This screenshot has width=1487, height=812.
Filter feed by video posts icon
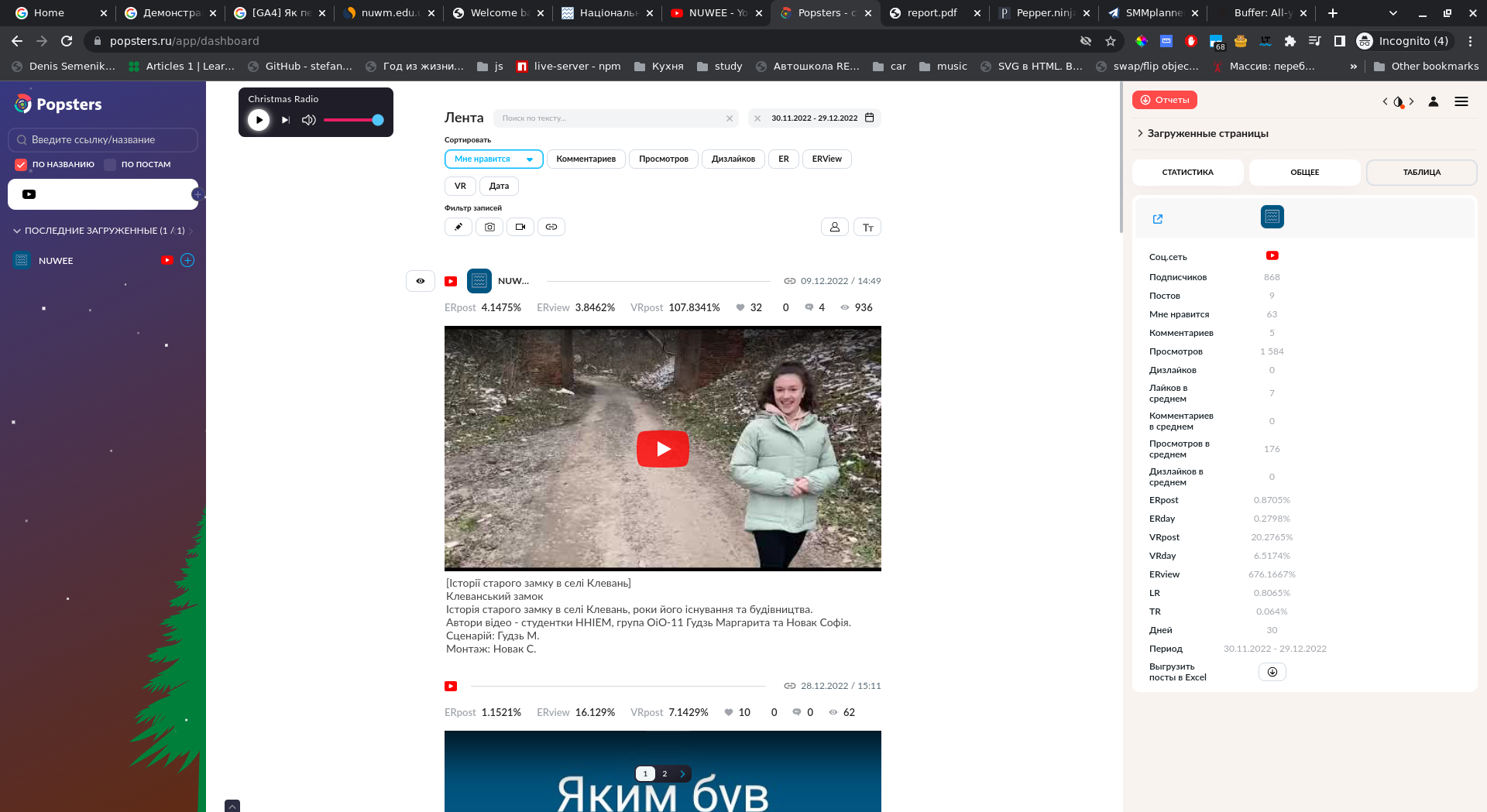520,227
